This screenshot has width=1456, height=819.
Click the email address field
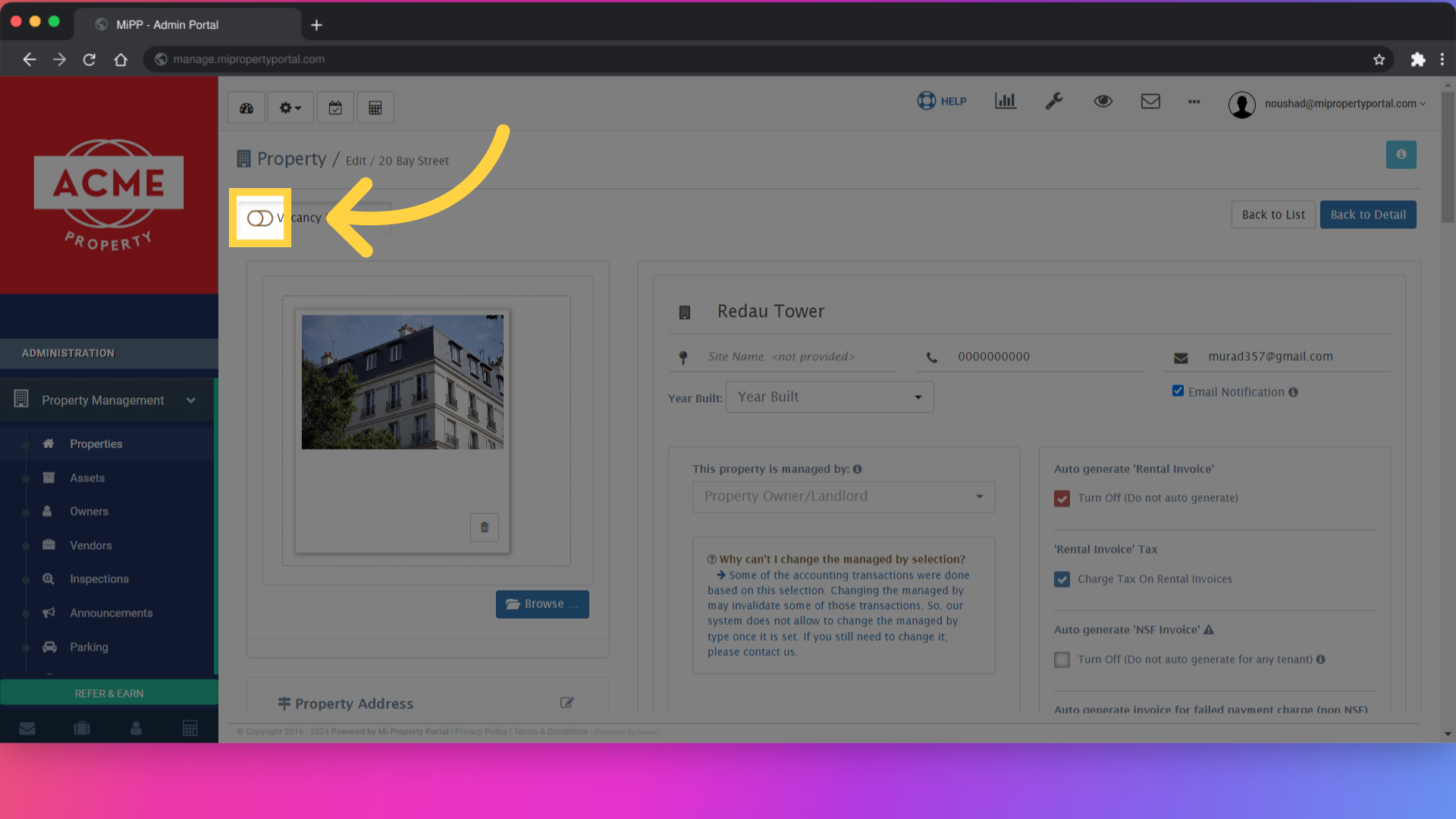point(1277,357)
